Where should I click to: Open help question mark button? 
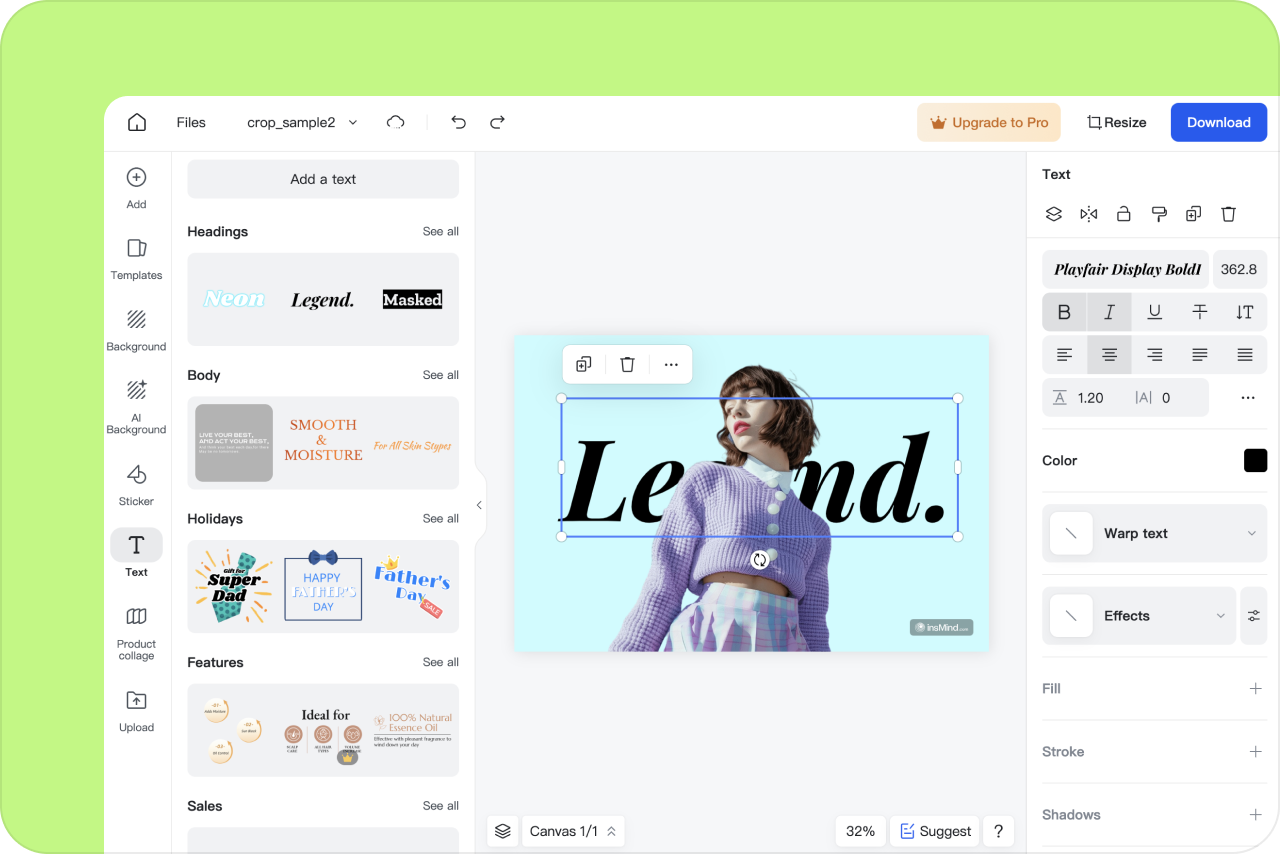998,831
